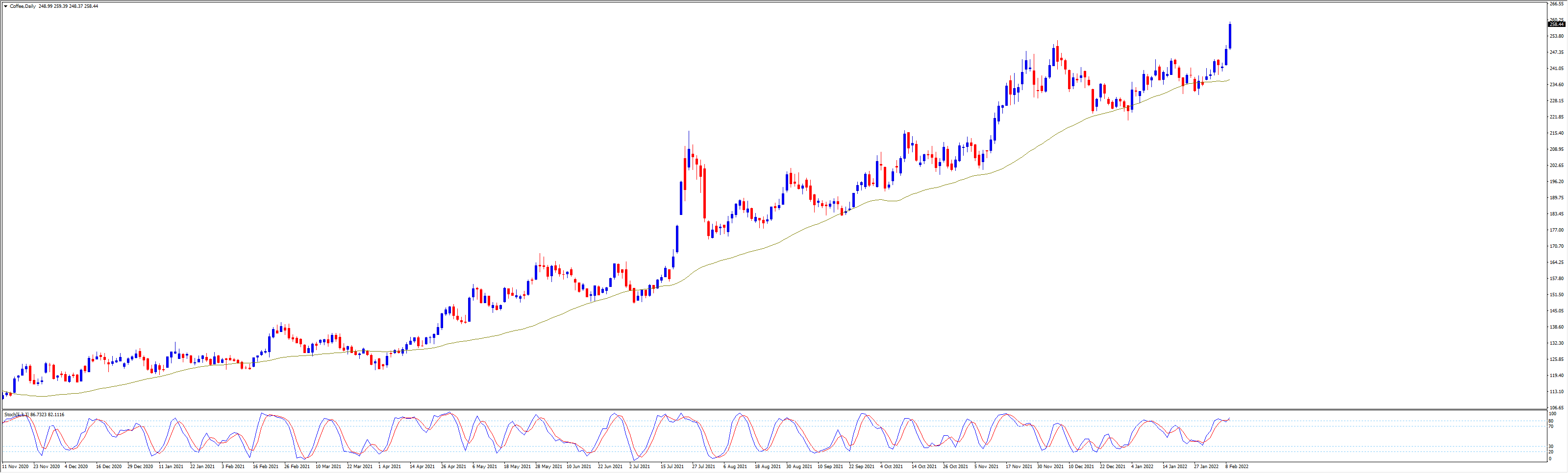
Task: Click the Coffee,Daily chart title text
Action: tap(23, 6)
